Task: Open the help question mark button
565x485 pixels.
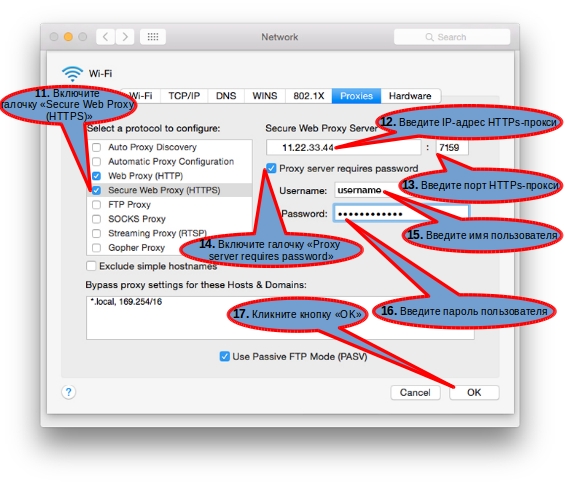Action: click(68, 392)
